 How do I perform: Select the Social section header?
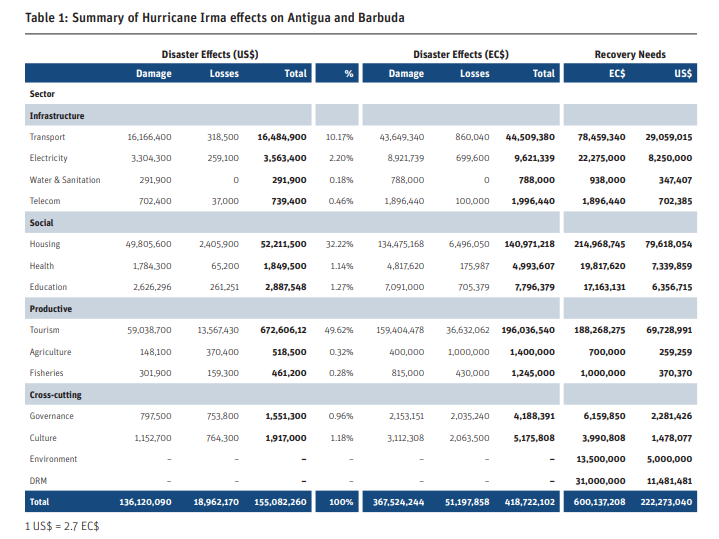coord(41,222)
